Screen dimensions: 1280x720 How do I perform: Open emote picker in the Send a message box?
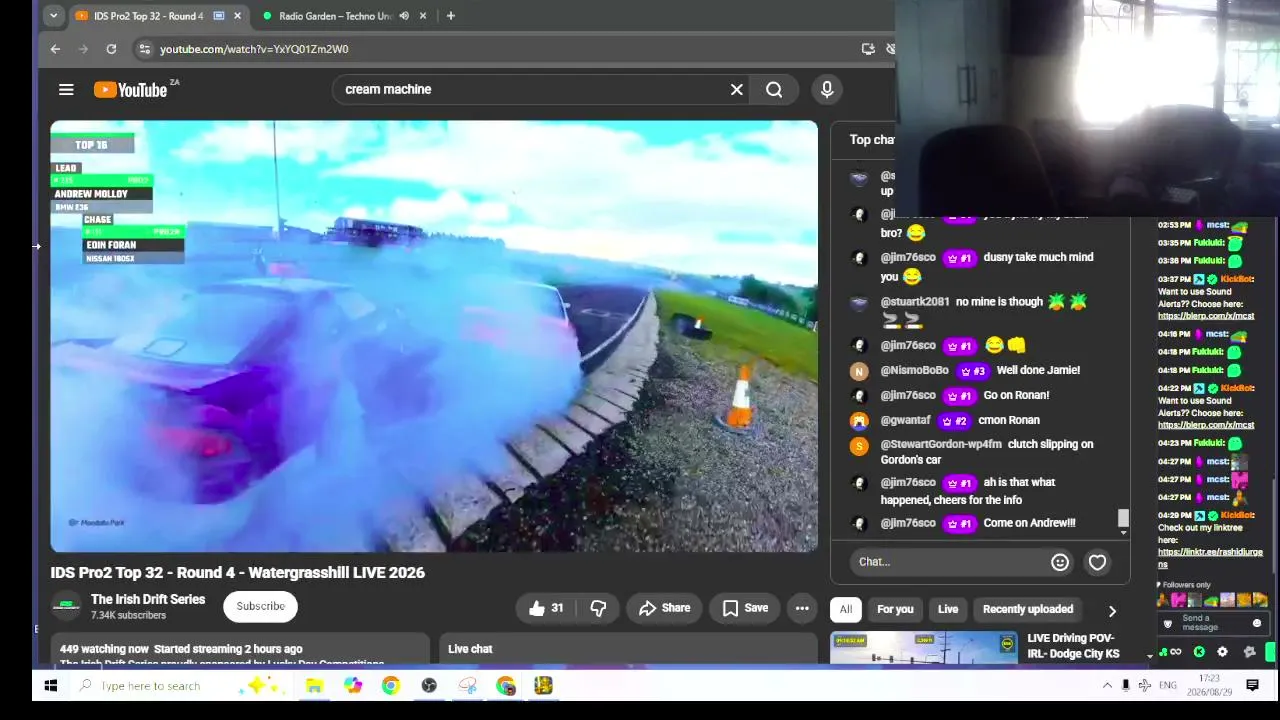1257,623
